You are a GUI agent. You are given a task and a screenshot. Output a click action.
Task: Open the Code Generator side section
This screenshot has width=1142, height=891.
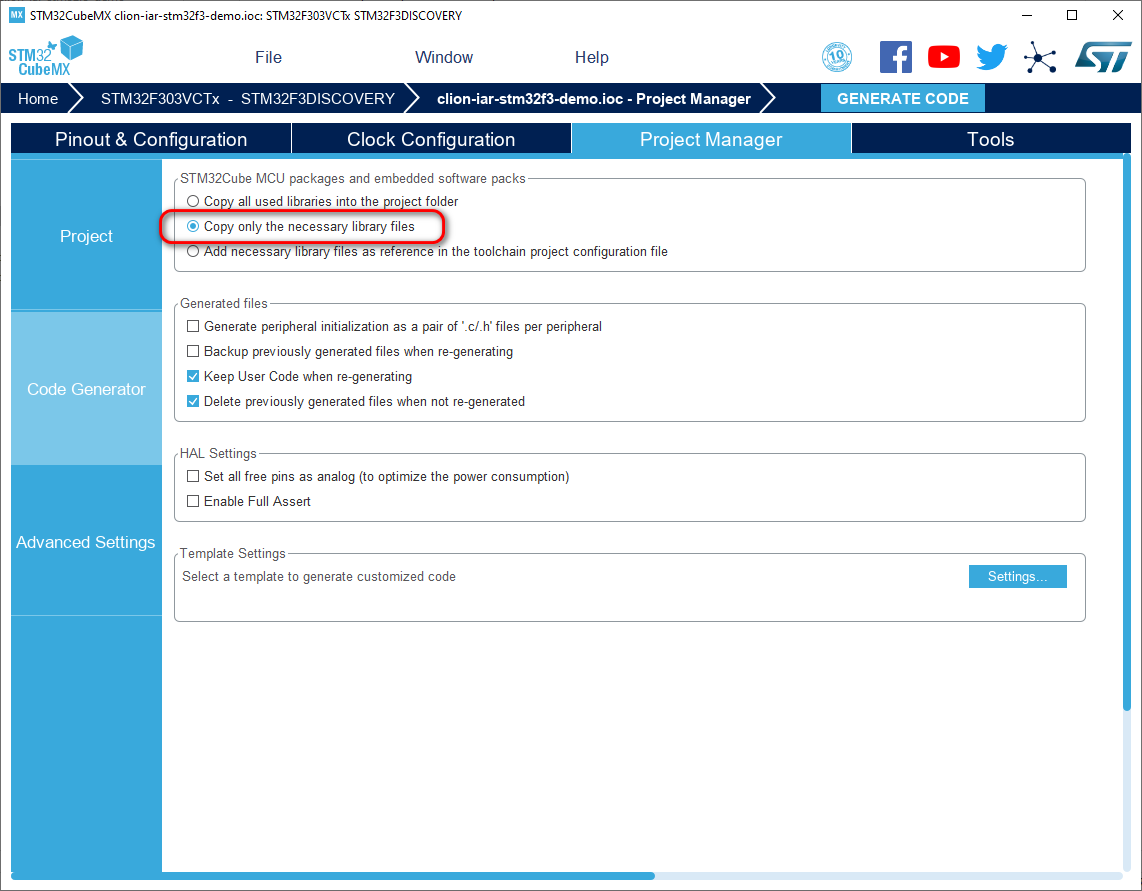pos(86,389)
